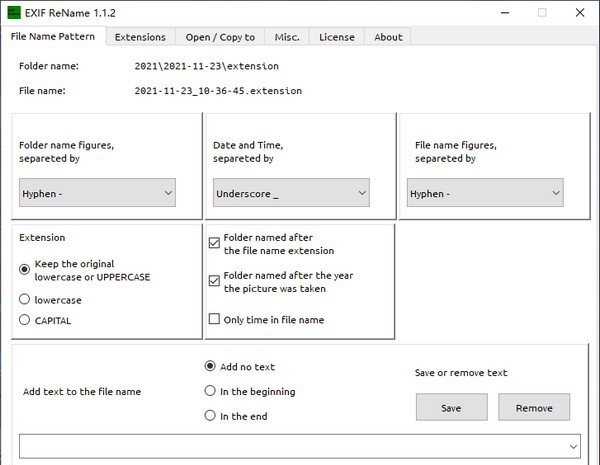Close the EXIF ReName window
Screen dimensions: 600x465
tap(580, 13)
